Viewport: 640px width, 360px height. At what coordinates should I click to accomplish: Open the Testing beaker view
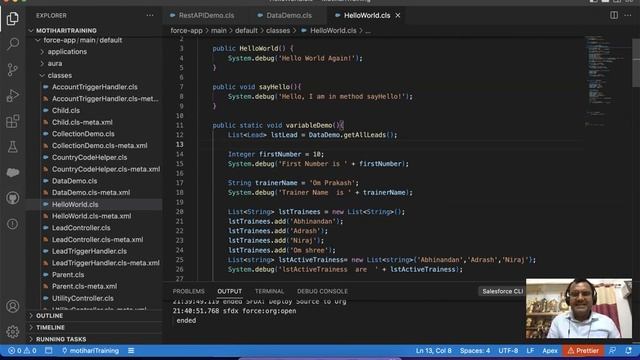pos(13,147)
